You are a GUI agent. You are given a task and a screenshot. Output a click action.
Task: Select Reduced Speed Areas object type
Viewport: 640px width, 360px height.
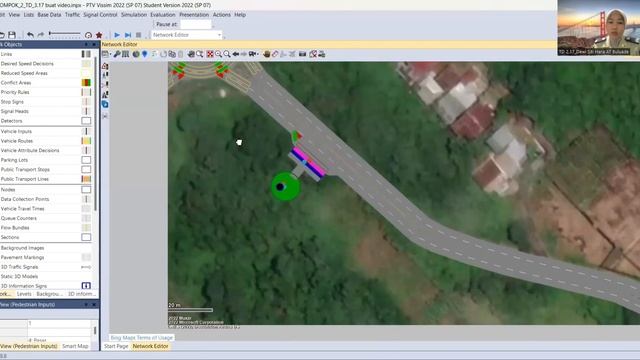[24, 73]
